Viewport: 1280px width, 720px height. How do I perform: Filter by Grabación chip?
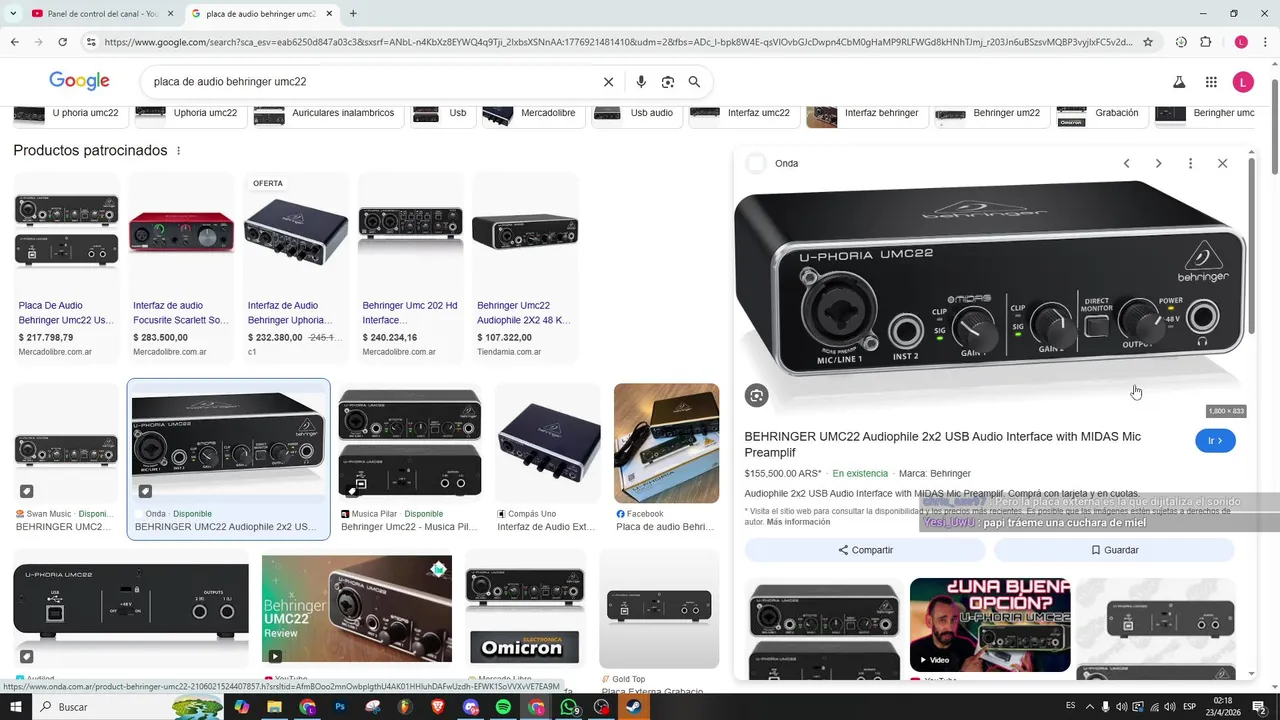click(1100, 113)
